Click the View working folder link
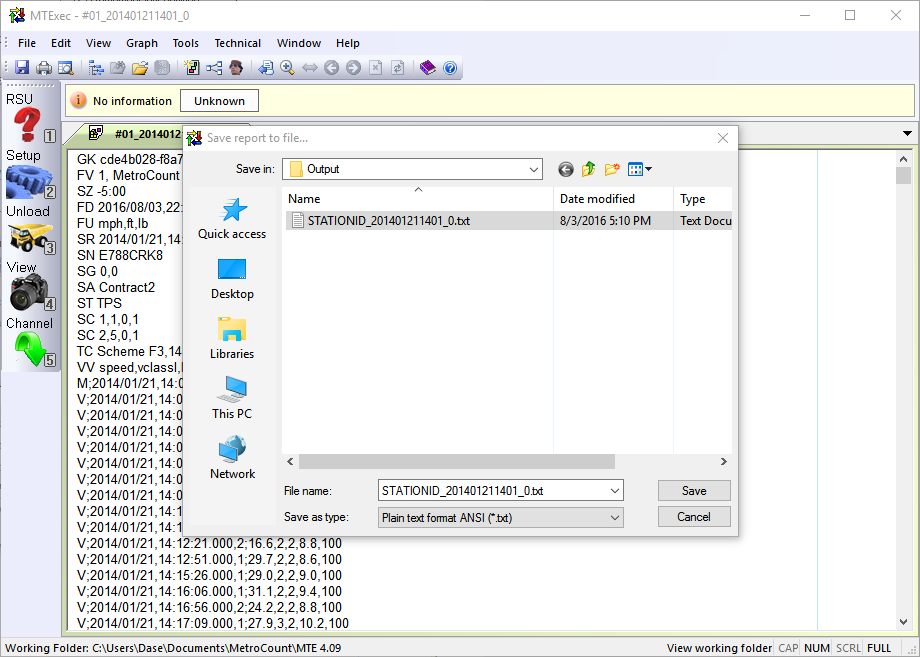Screen dimensions: 920x657 pos(719,648)
